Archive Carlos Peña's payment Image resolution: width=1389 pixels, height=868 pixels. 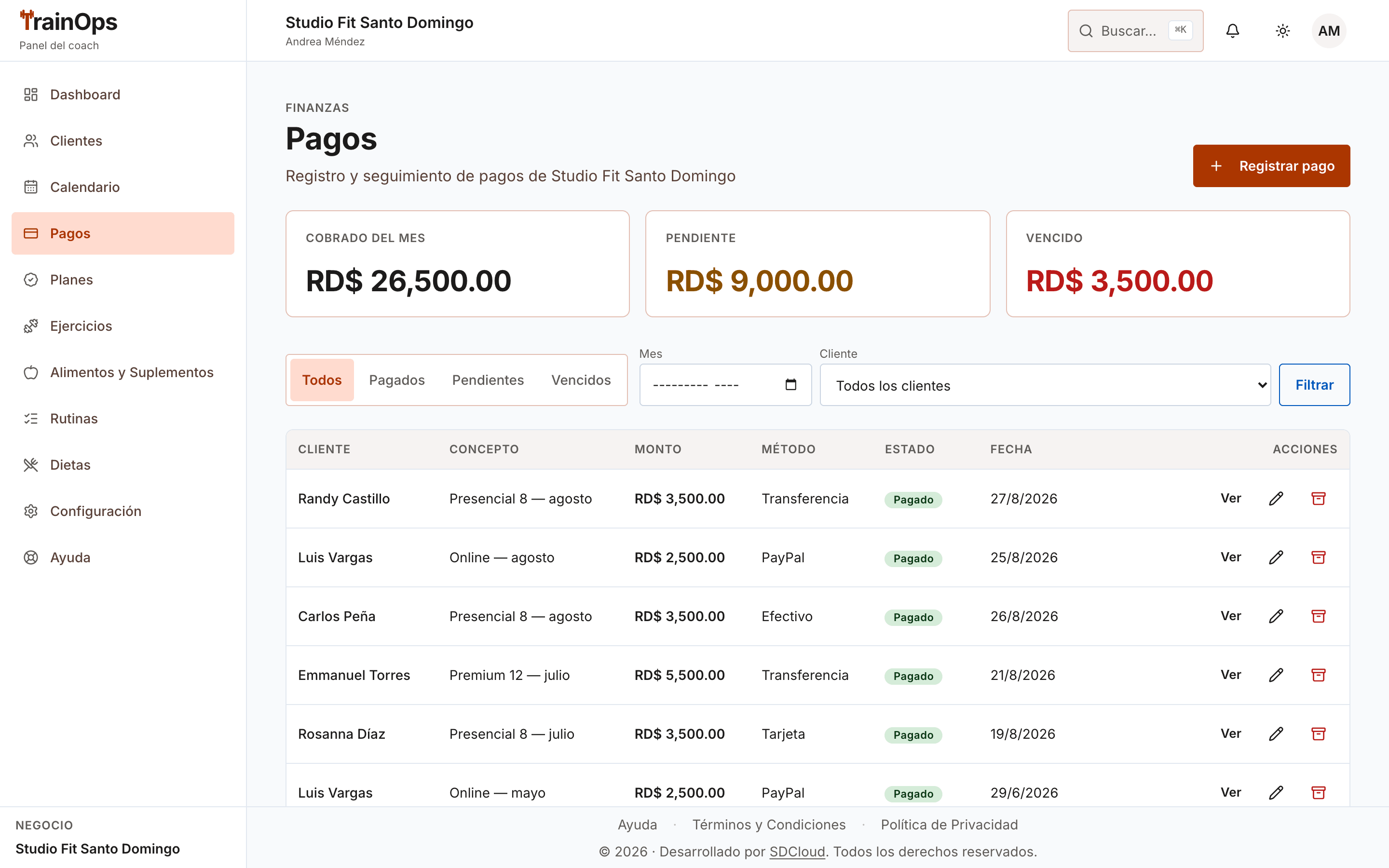point(1319,616)
